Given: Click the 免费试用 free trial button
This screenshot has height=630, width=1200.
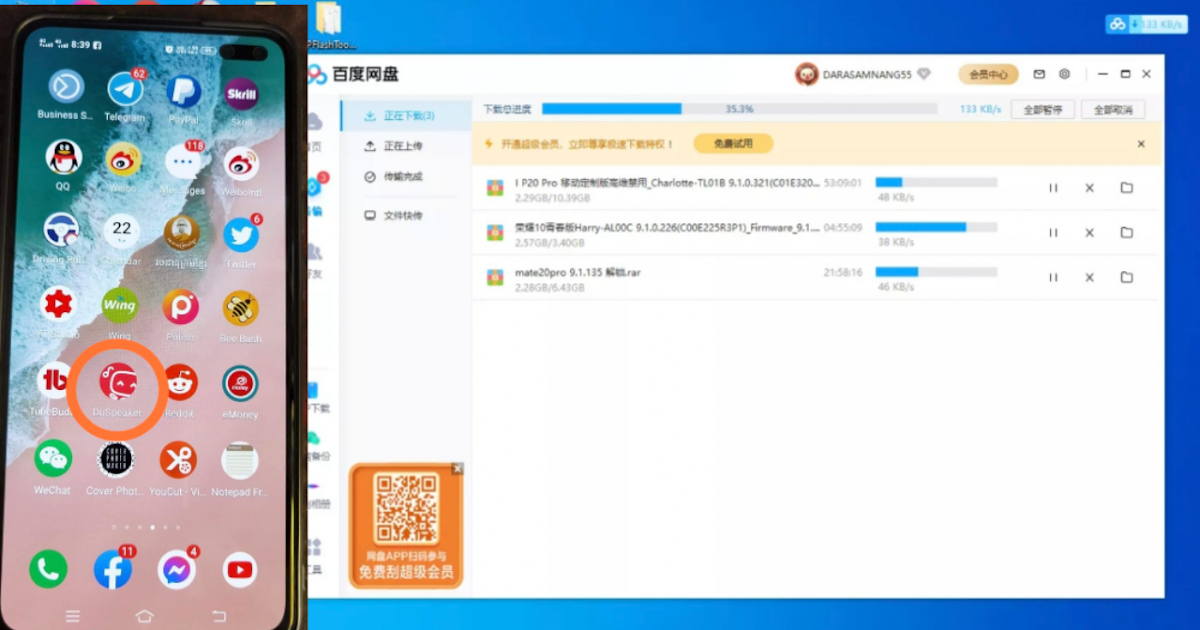Looking at the screenshot, I should pos(733,144).
